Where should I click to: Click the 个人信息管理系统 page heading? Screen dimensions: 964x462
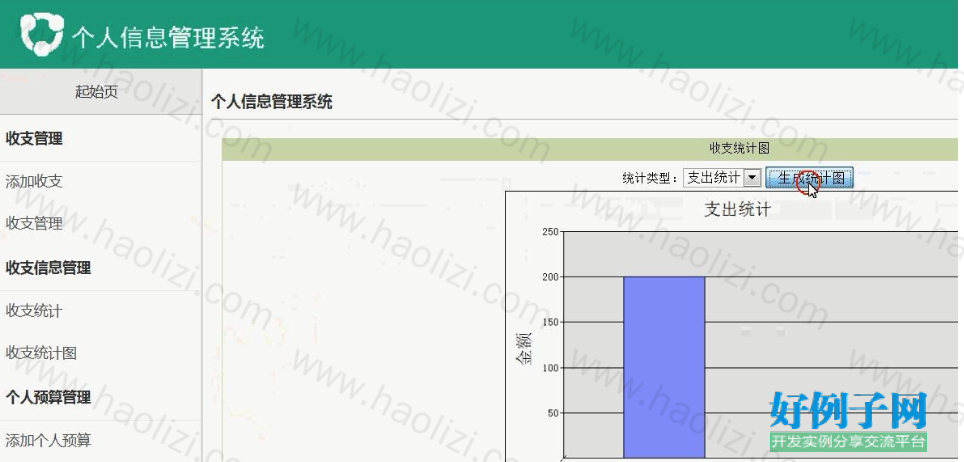click(x=272, y=102)
